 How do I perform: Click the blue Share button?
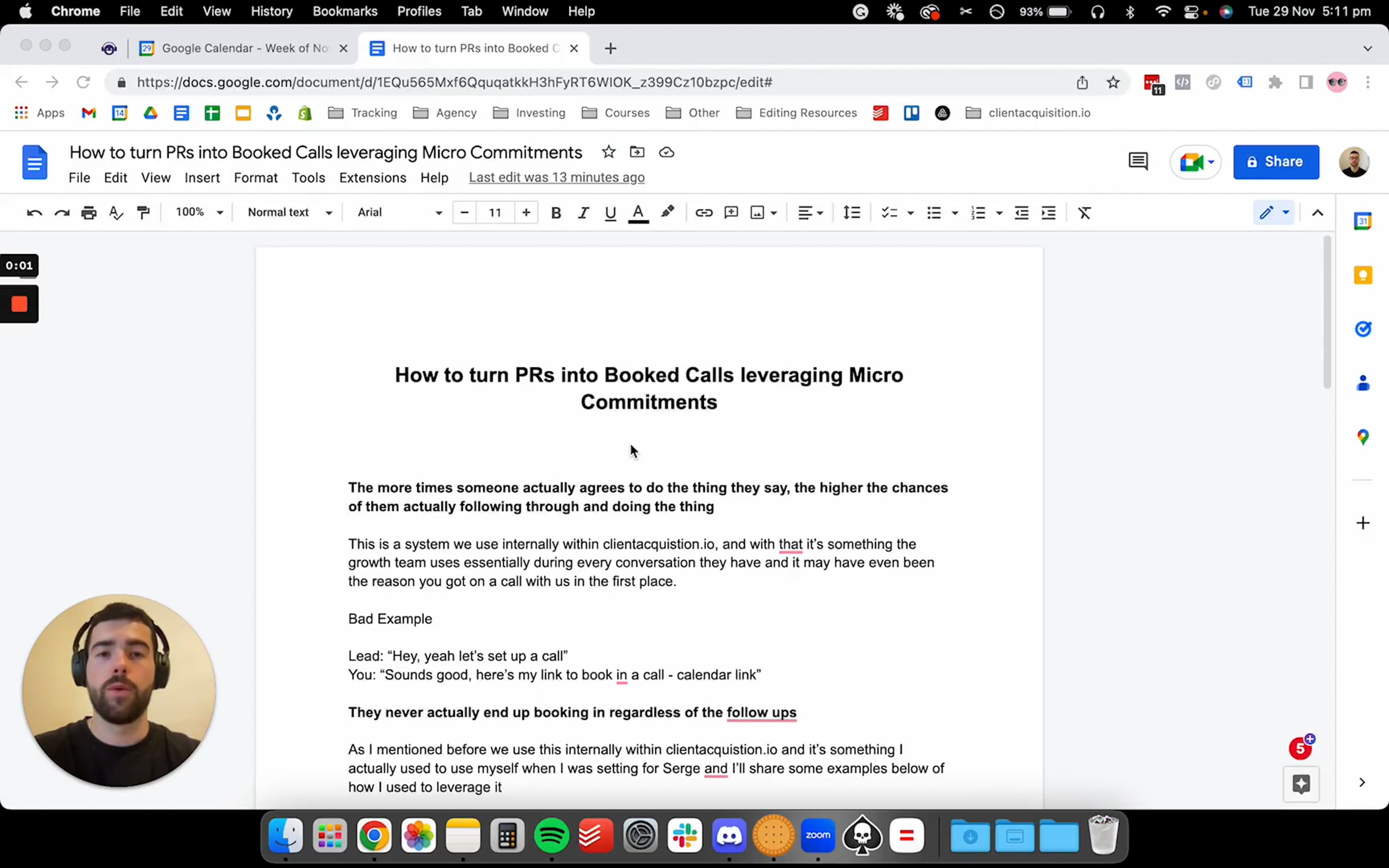pyautogui.click(x=1276, y=161)
